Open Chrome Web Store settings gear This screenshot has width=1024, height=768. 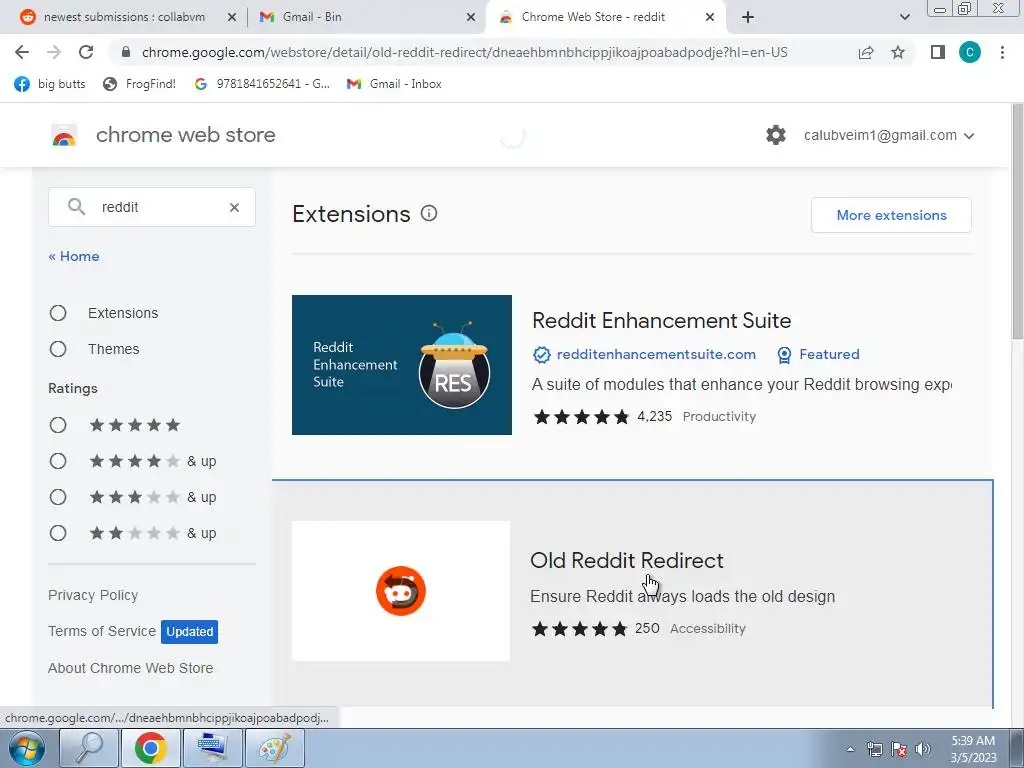776,135
